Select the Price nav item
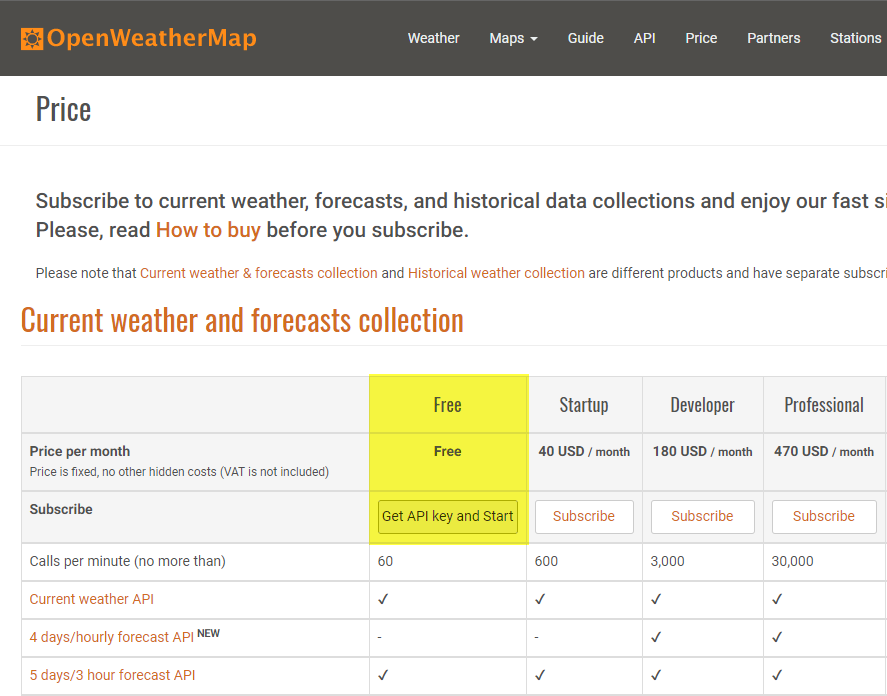Screen dimensions: 887x696 click(701, 38)
